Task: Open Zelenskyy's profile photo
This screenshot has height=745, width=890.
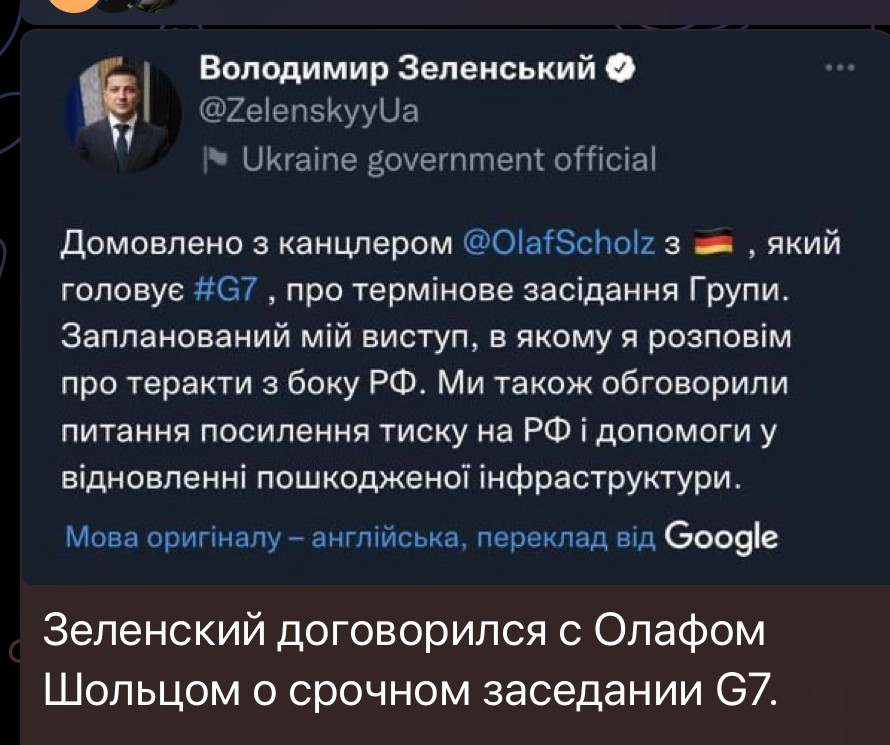Action: click(122, 115)
